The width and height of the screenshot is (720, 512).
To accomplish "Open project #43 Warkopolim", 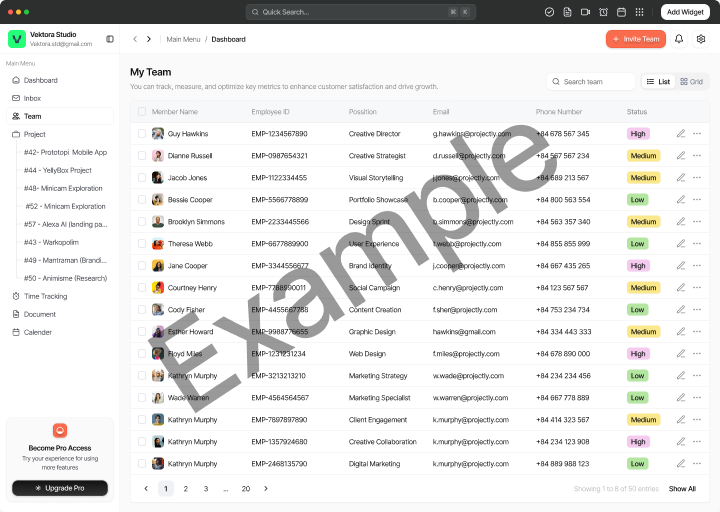I will point(51,242).
